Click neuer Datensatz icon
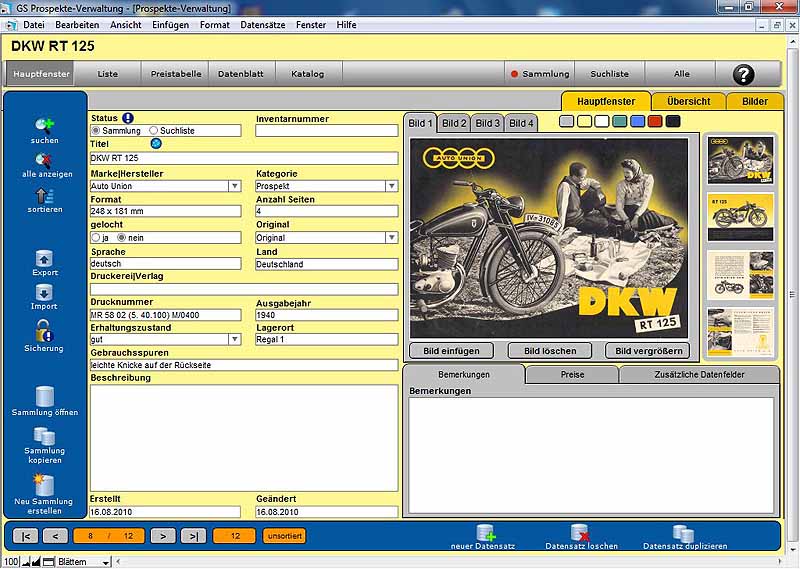 pos(486,533)
